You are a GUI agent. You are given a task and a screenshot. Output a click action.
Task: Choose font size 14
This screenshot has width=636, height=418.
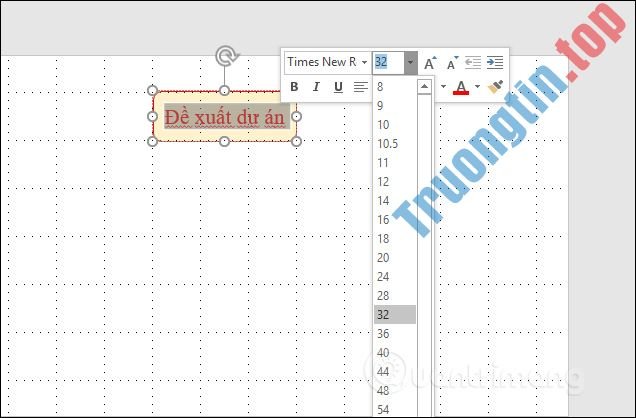[395, 201]
